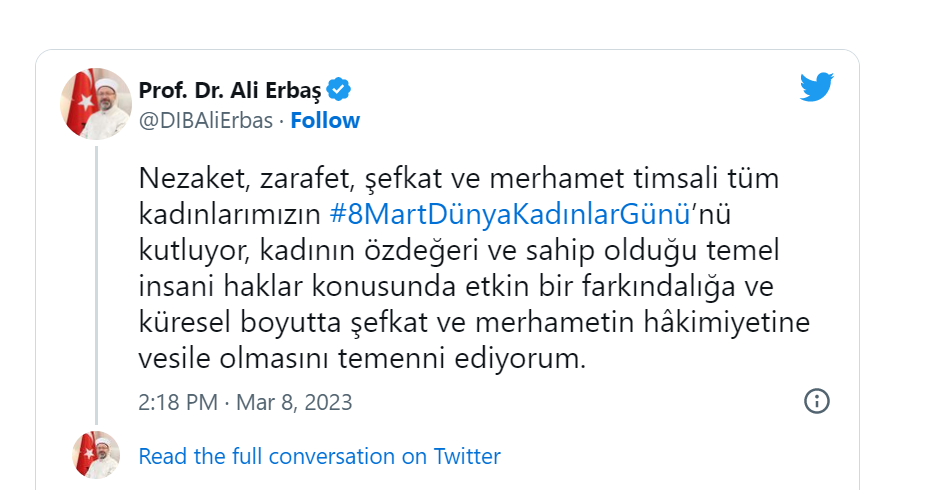This screenshot has height=490, width=937.
Task: Open the #8MartDünyaKadınlarGünü hashtag
Action: 511,213
